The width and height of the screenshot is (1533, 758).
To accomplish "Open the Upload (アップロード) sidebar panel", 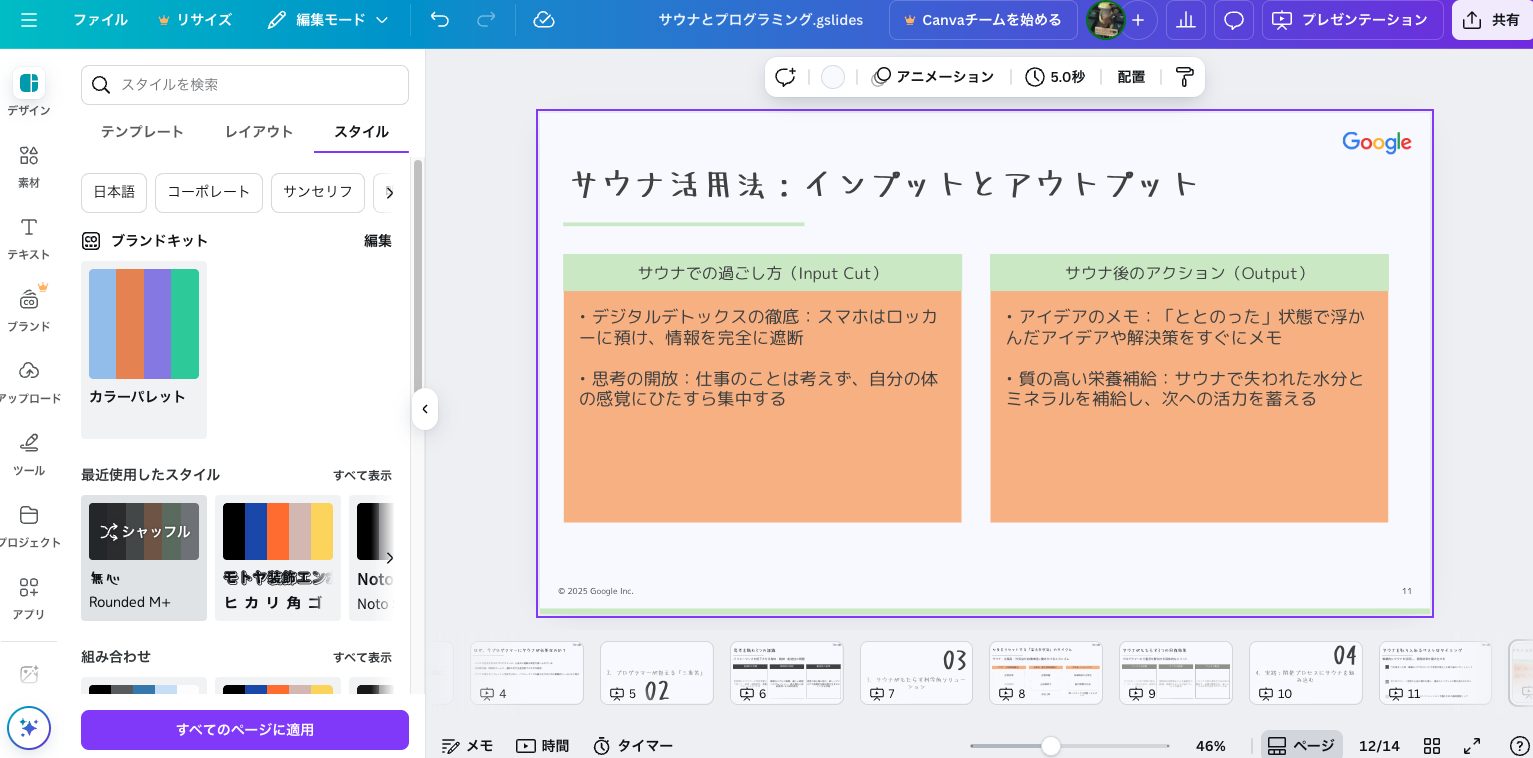I will click(x=29, y=381).
